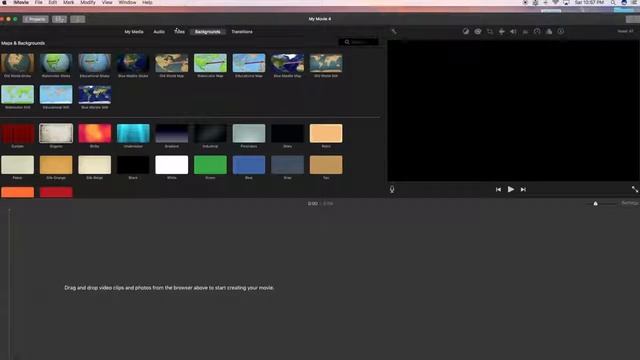Switch to the Titles tab
The width and height of the screenshot is (640, 360).
[x=180, y=32]
